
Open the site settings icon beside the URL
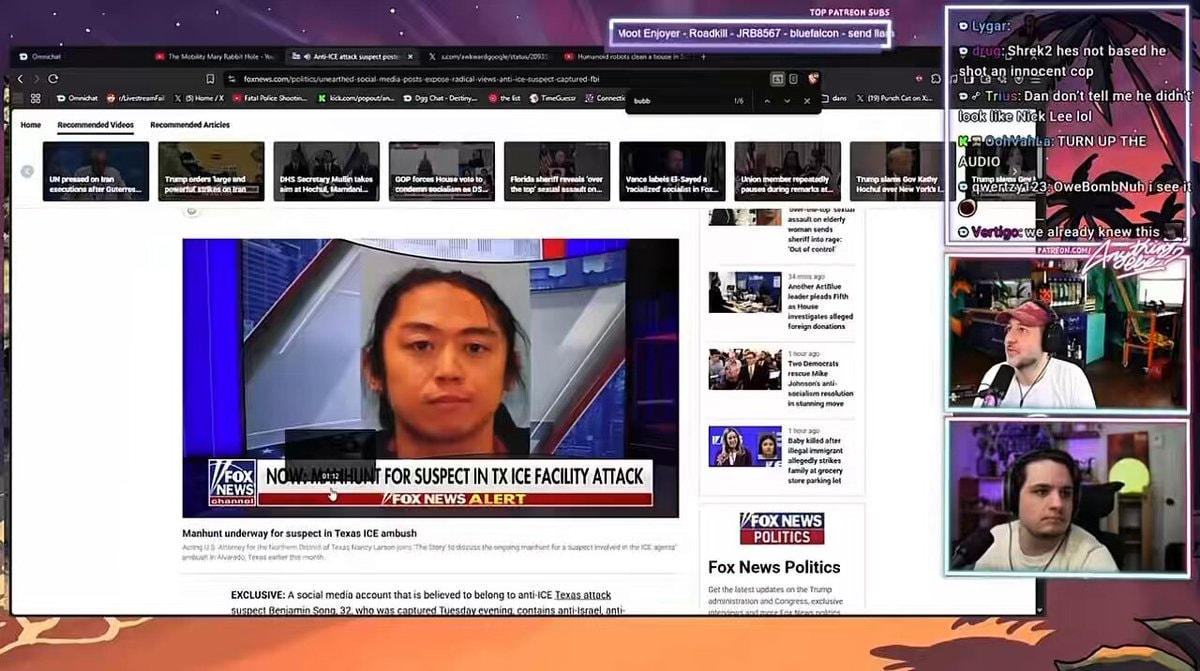(x=232, y=79)
